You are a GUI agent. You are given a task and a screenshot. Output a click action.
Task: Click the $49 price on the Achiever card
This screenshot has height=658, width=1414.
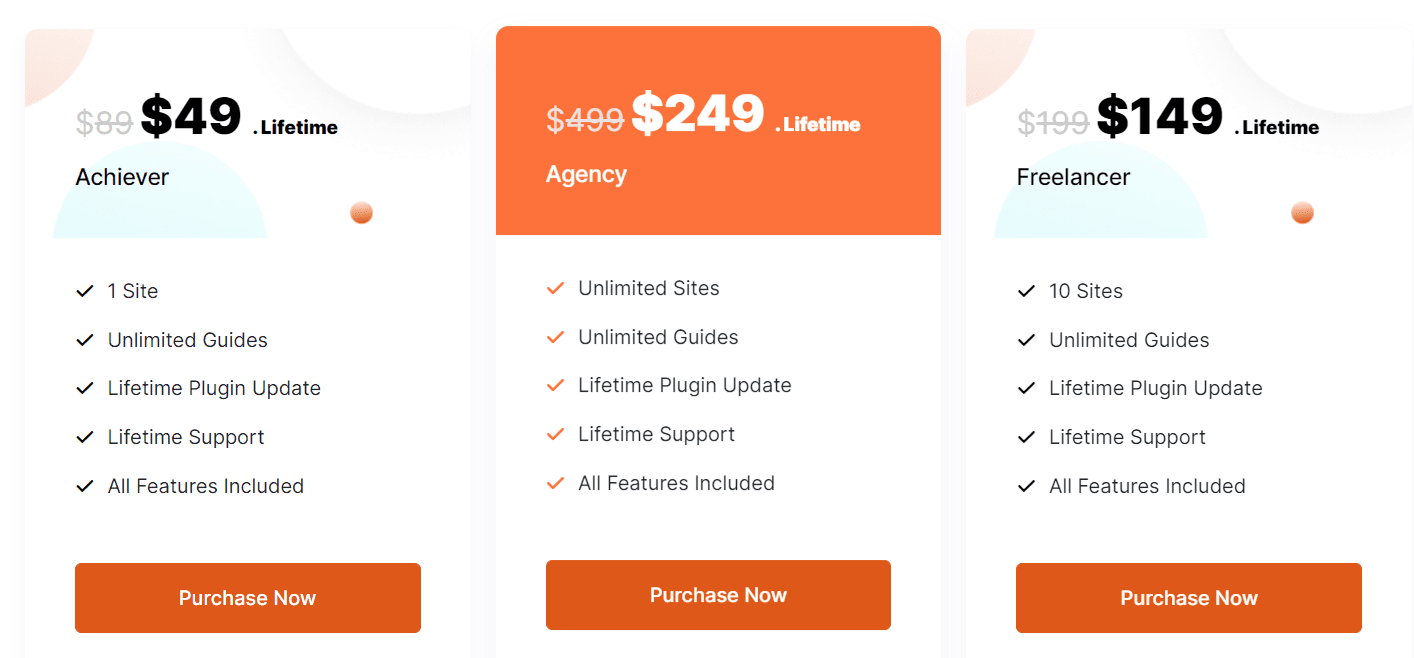click(192, 115)
